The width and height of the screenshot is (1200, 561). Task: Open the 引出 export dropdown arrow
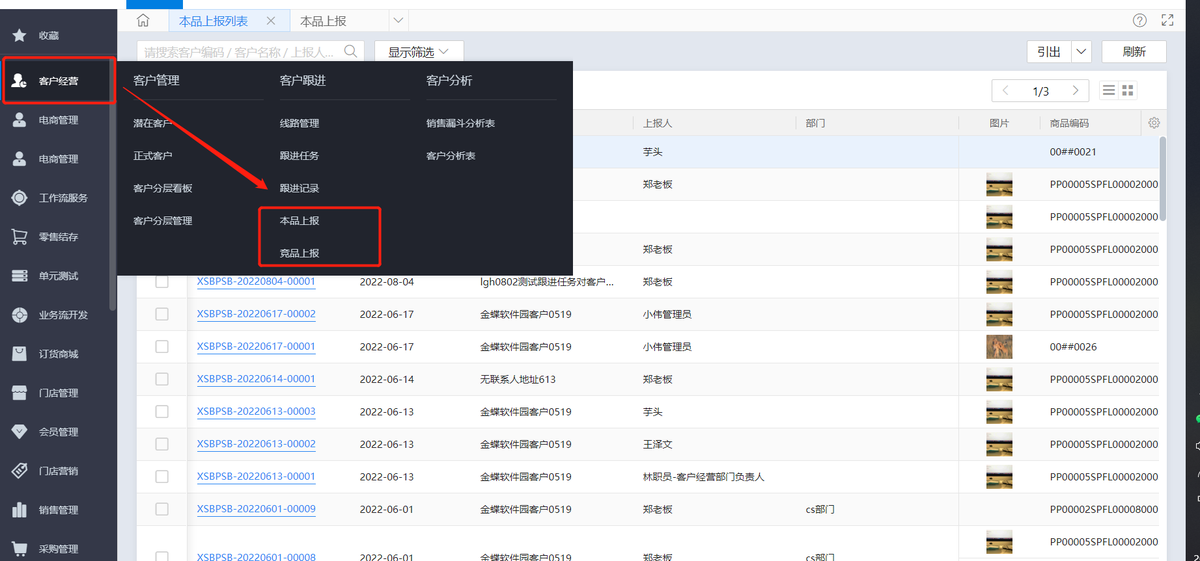[1081, 51]
